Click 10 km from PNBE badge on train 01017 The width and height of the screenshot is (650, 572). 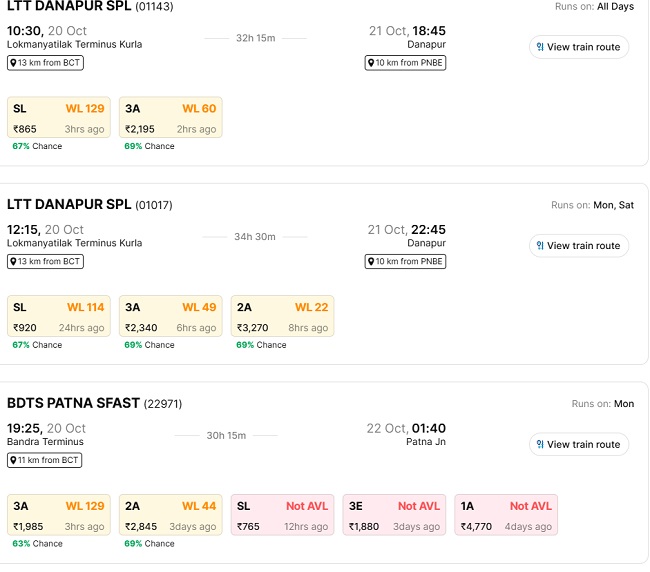point(406,262)
